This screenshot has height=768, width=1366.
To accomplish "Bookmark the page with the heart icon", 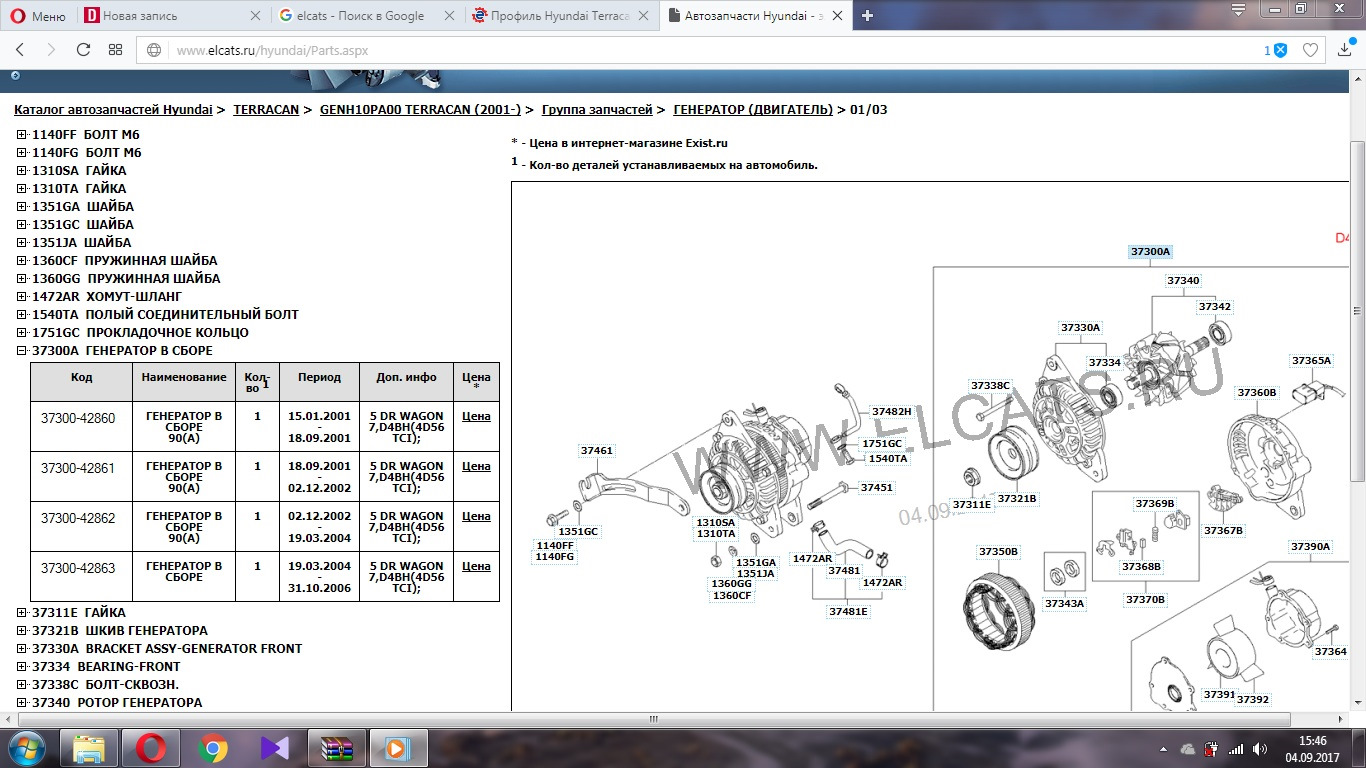I will pos(1310,50).
